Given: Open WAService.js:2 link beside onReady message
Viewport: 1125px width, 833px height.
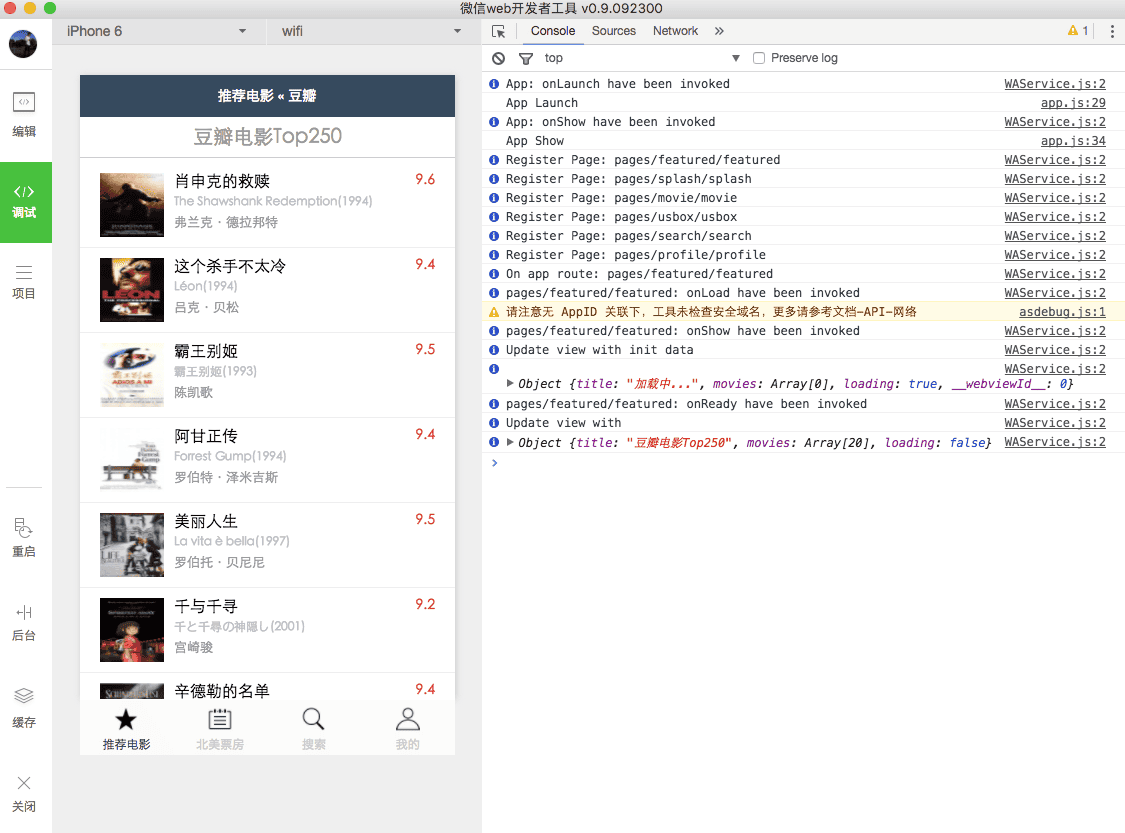Looking at the screenshot, I should 1055,404.
